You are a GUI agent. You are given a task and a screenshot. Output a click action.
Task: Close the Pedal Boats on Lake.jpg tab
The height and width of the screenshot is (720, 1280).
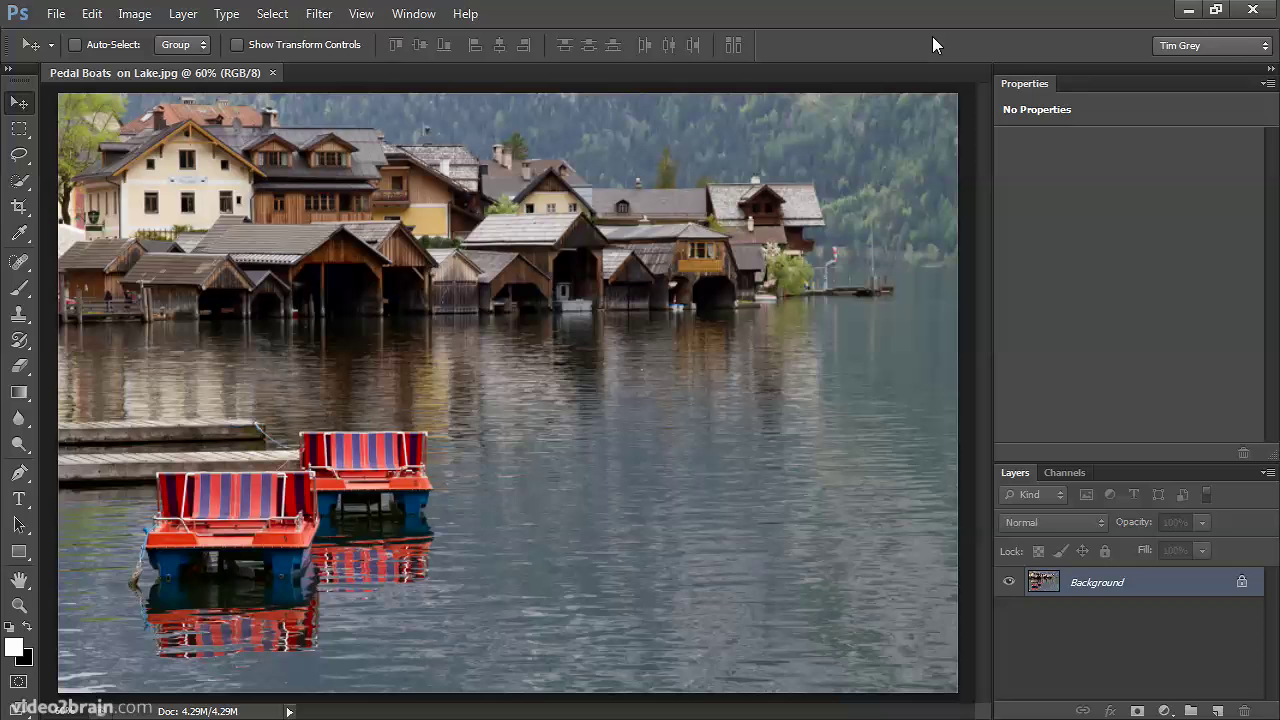272,73
